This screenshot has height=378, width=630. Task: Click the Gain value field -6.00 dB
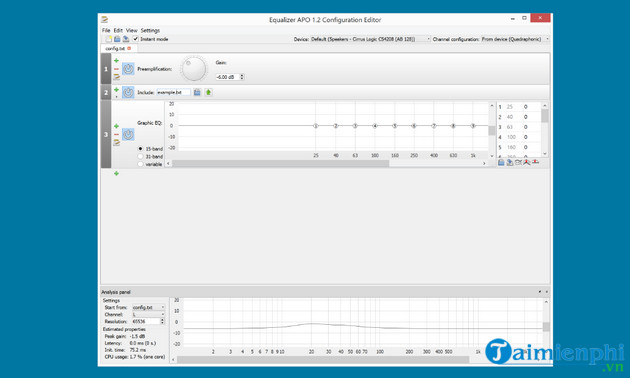pos(227,77)
